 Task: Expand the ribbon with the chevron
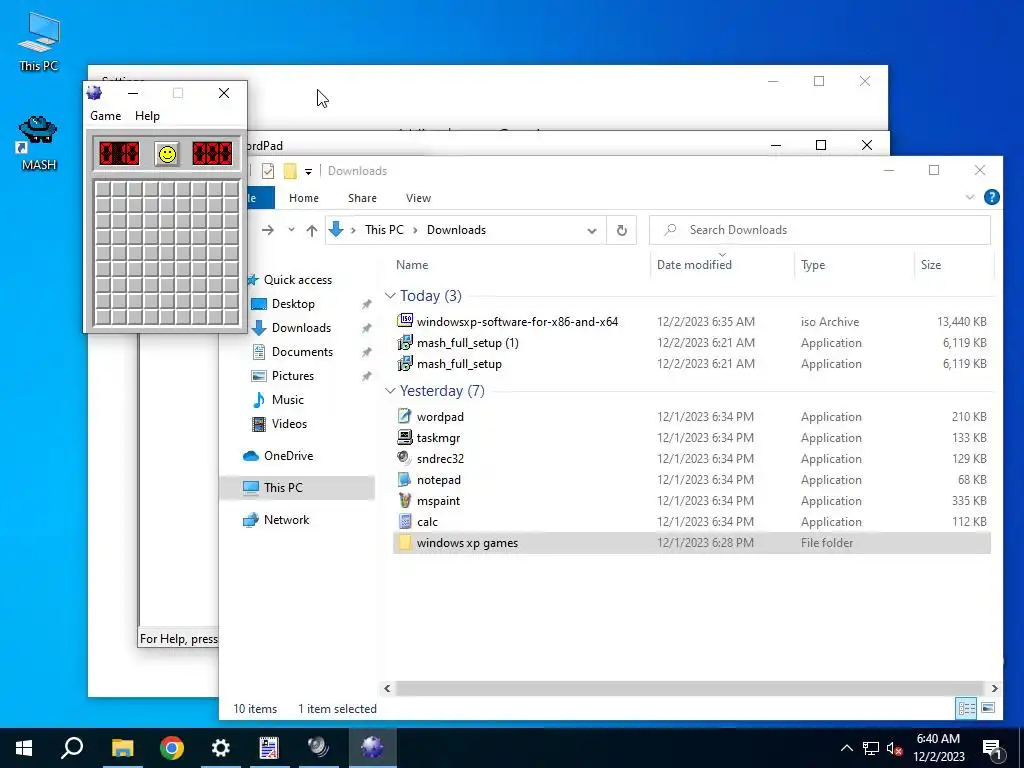[970, 197]
